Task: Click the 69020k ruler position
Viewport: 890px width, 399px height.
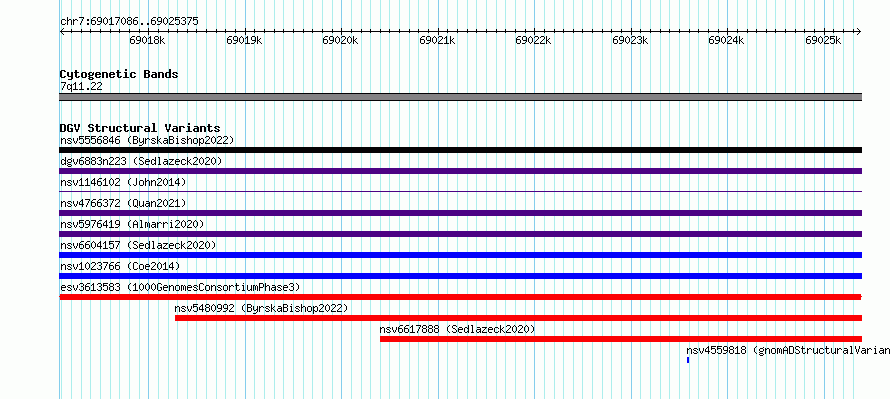Action: coord(341,40)
